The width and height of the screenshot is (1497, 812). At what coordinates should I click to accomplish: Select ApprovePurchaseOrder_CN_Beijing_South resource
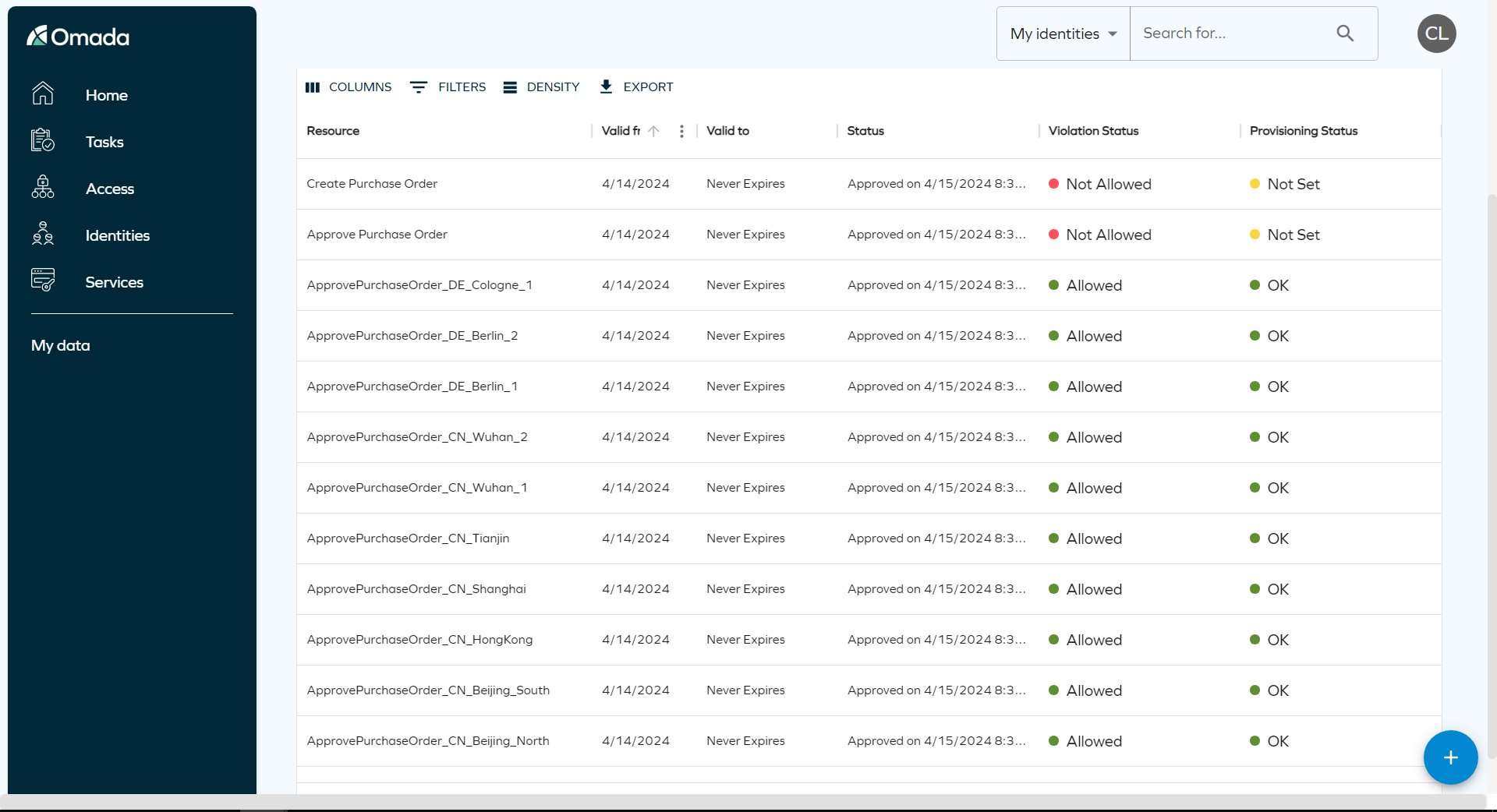tap(428, 690)
